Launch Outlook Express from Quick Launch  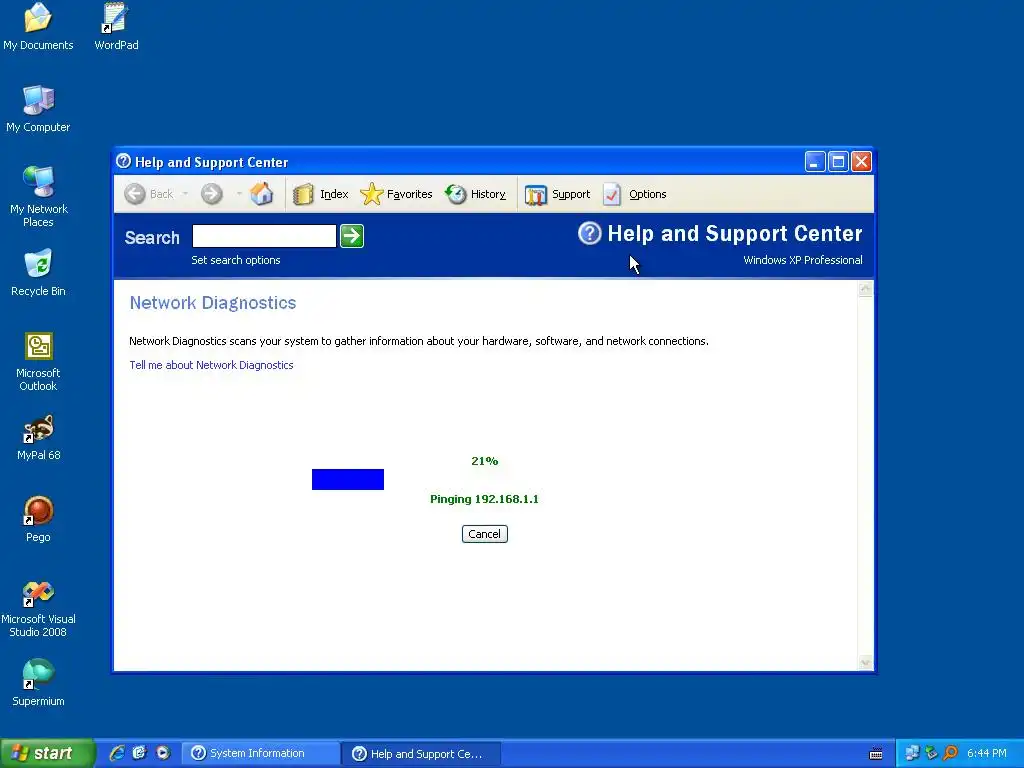point(139,753)
